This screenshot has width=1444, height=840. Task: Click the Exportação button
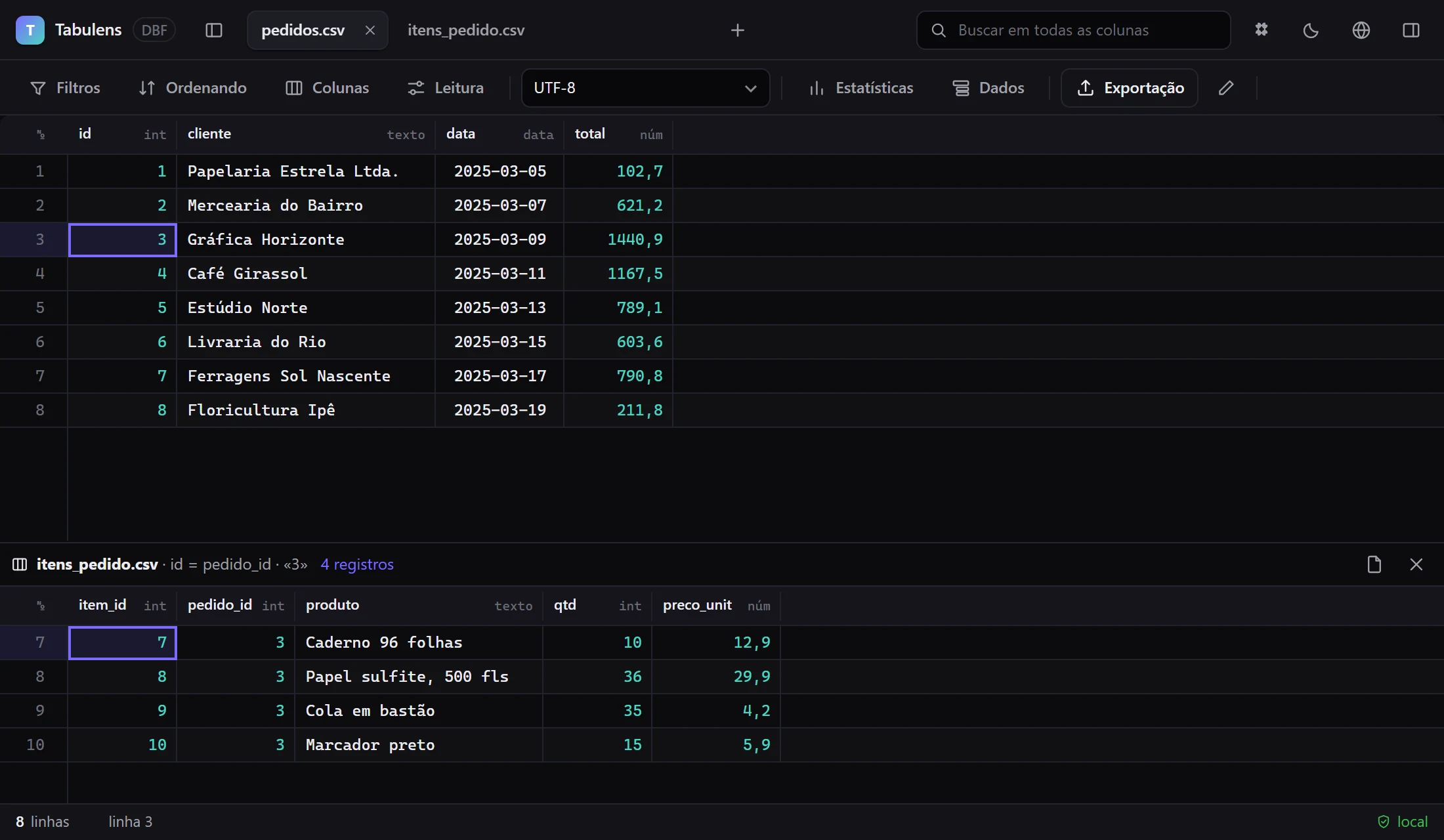(x=1130, y=88)
